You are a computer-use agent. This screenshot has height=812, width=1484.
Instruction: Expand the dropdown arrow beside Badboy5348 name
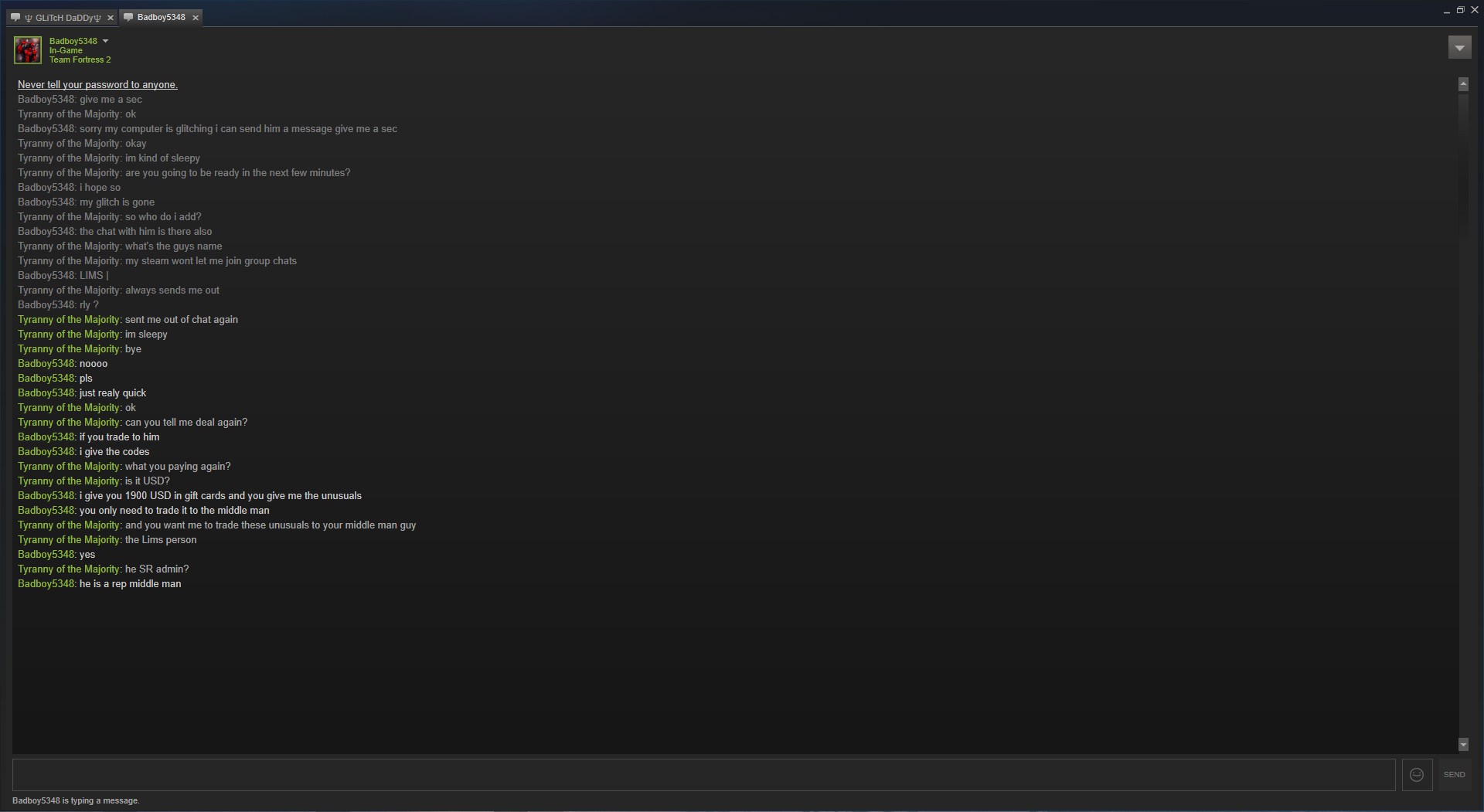[x=106, y=41]
